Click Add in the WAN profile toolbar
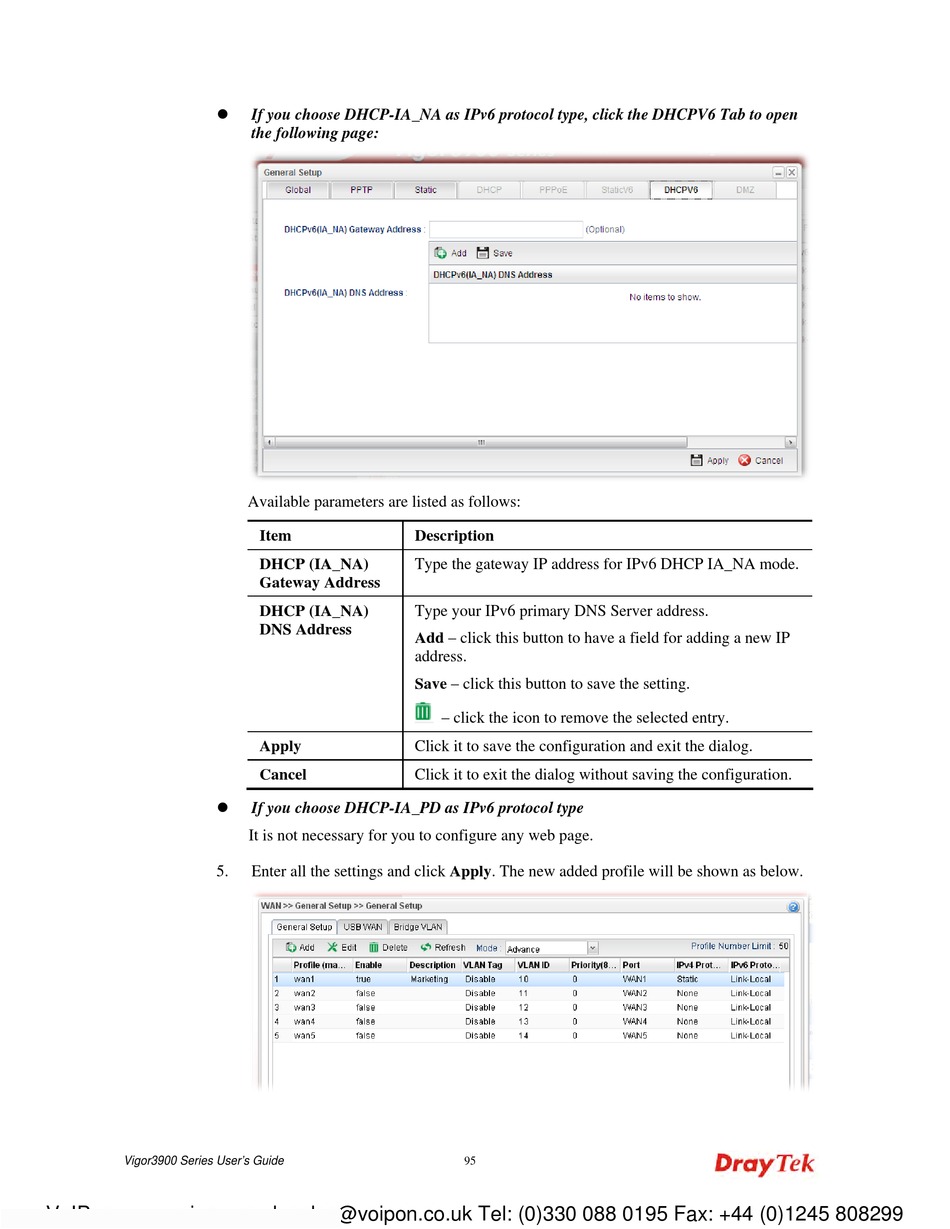The height and width of the screenshot is (1229, 950). [300, 947]
